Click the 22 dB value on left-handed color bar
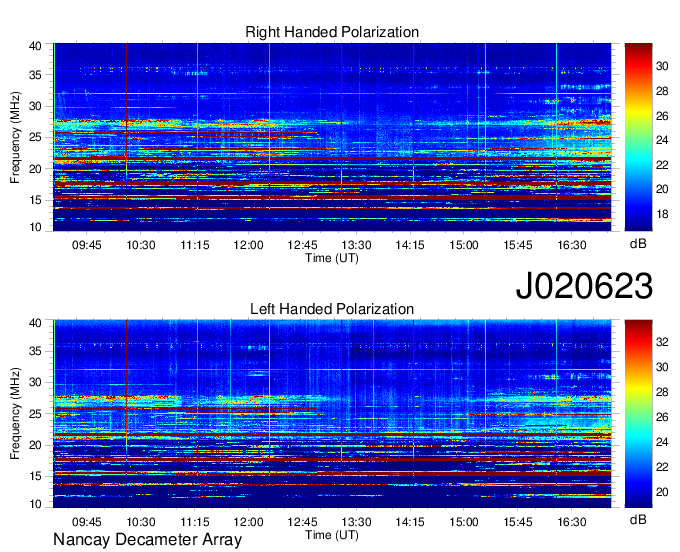Screen dimensions: 680x552 click(662, 467)
